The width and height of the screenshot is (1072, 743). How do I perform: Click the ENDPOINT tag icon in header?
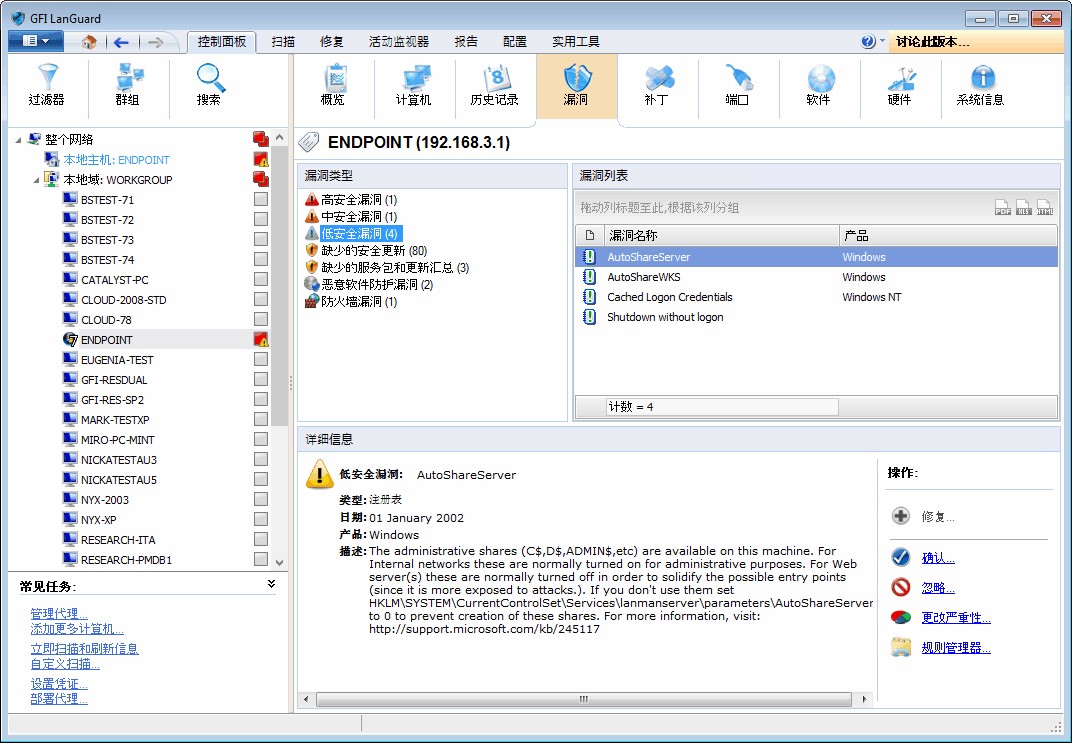point(309,142)
